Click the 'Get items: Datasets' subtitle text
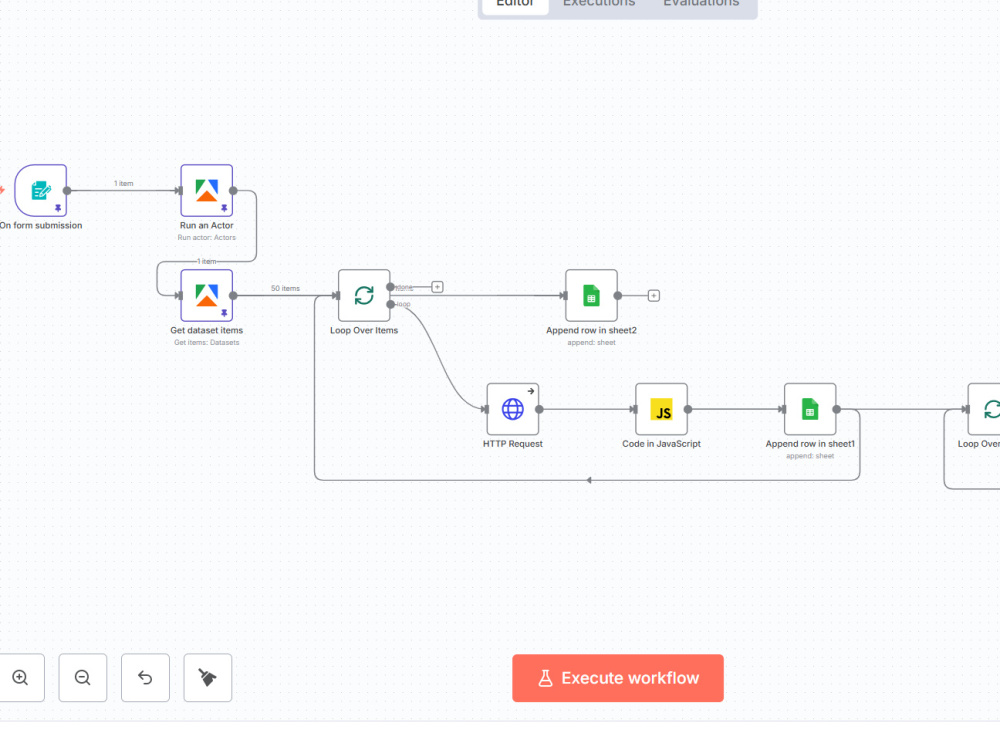 [207, 342]
